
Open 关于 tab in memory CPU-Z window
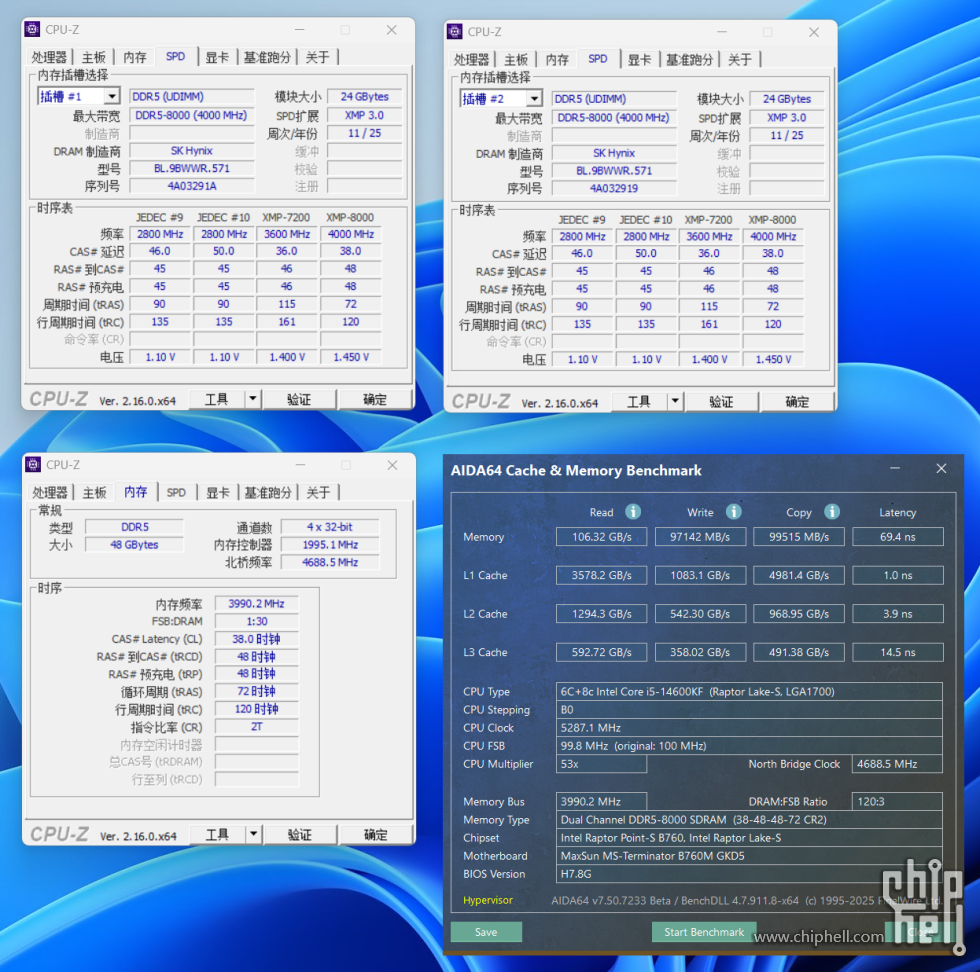318,493
